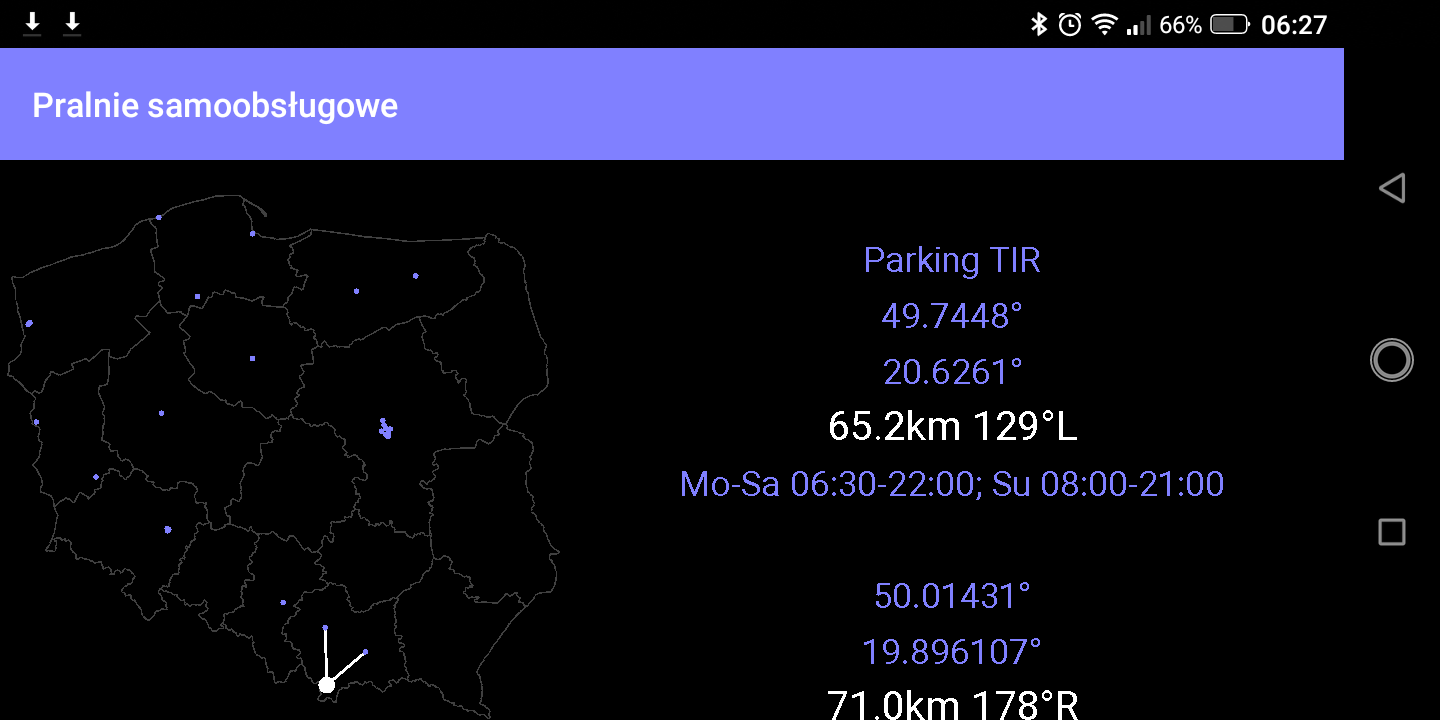Tap the cluster of laundry dots in central Poland
The image size is (1440, 720).
click(x=386, y=429)
